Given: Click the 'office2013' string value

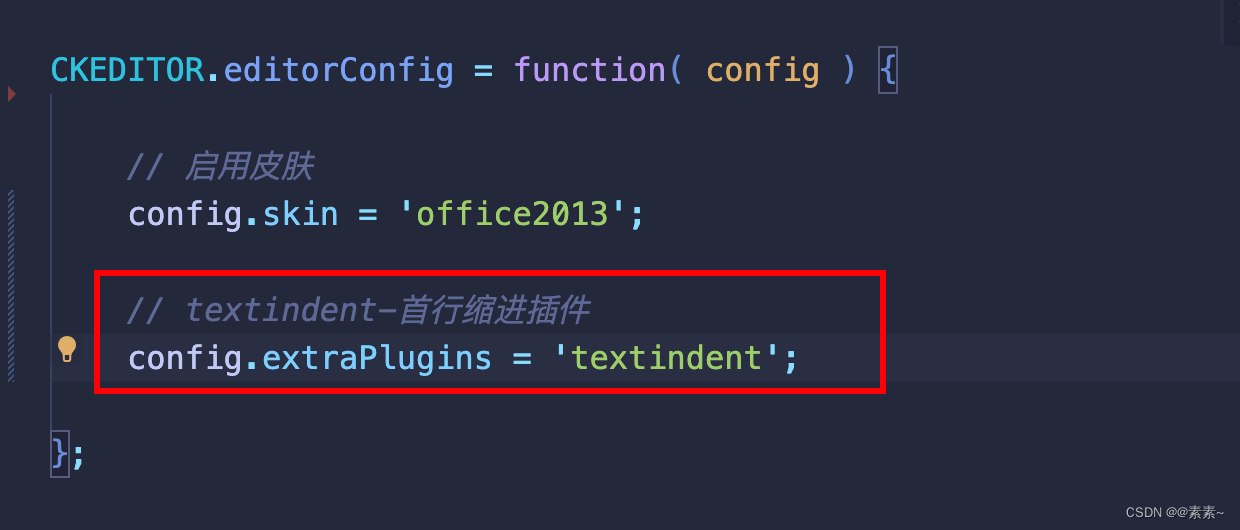Looking at the screenshot, I should point(512,214).
